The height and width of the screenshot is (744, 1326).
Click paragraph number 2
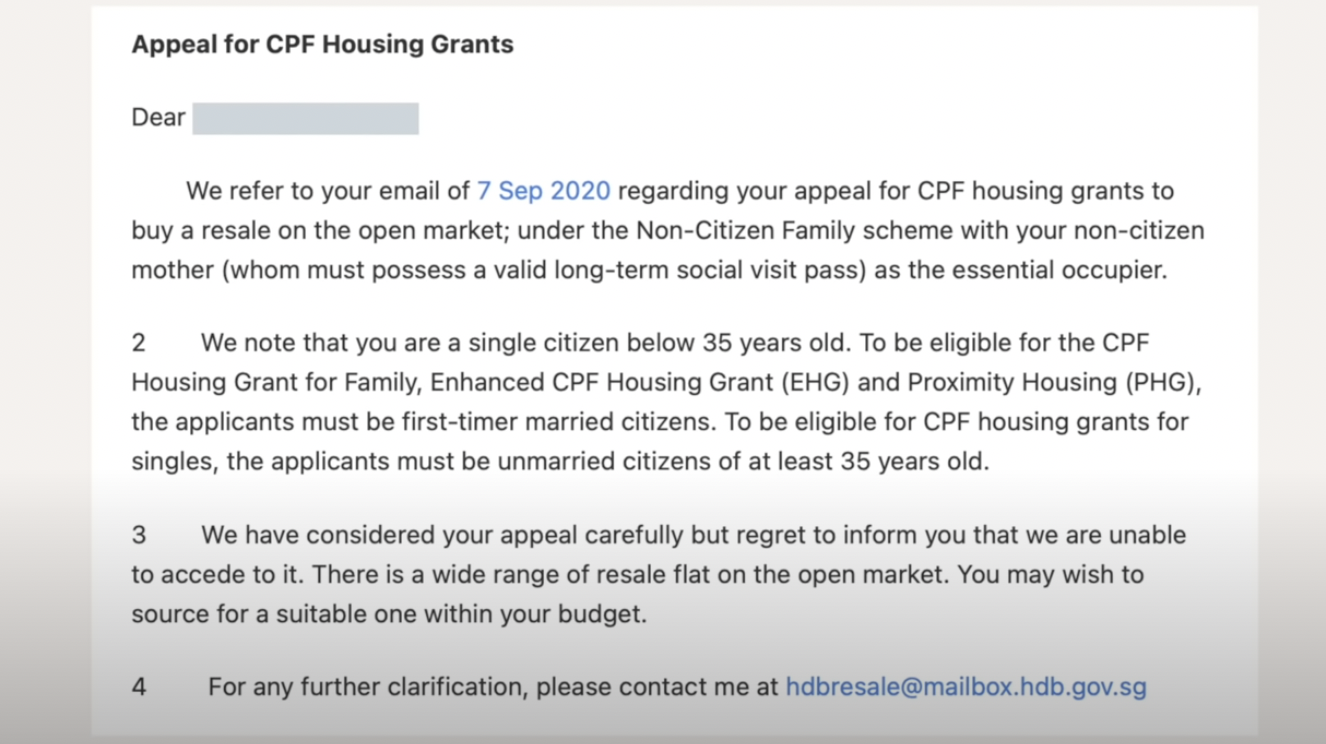click(138, 343)
